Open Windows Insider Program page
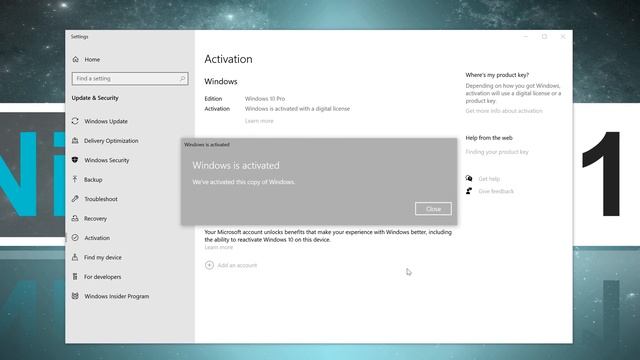This screenshot has width=640, height=360. point(117,296)
